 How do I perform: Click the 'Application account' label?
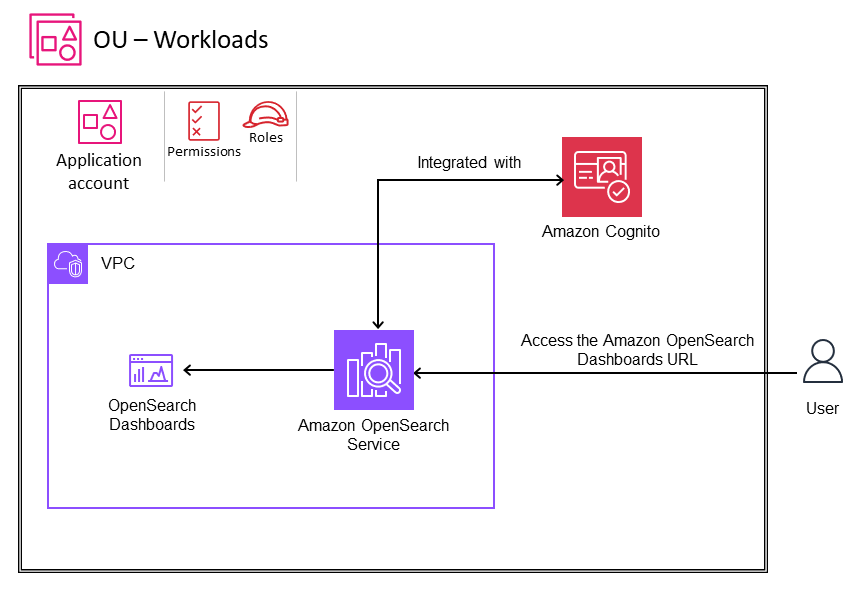point(99,172)
